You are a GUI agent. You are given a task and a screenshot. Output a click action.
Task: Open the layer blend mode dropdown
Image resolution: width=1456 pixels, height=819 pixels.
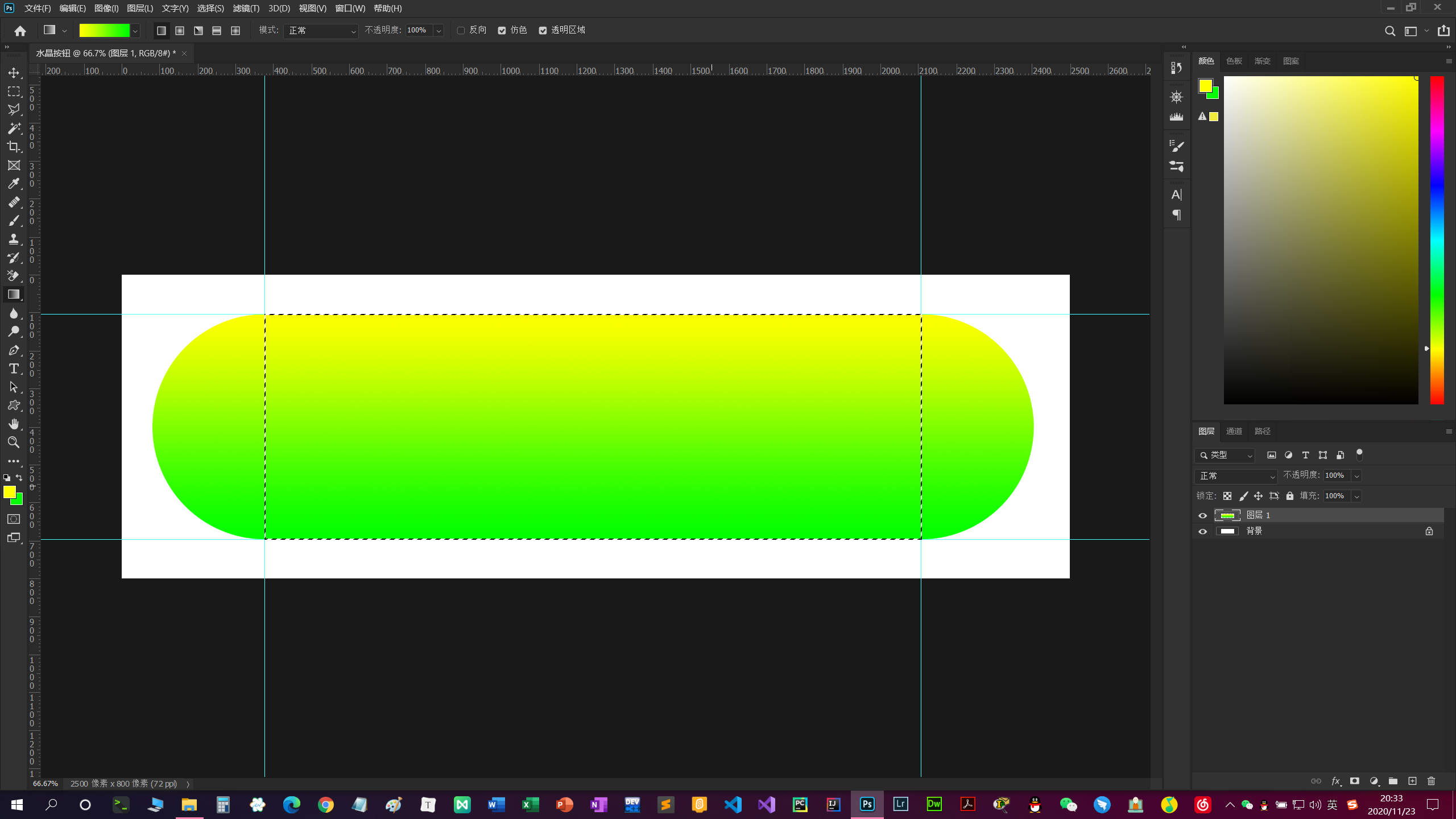(1236, 476)
